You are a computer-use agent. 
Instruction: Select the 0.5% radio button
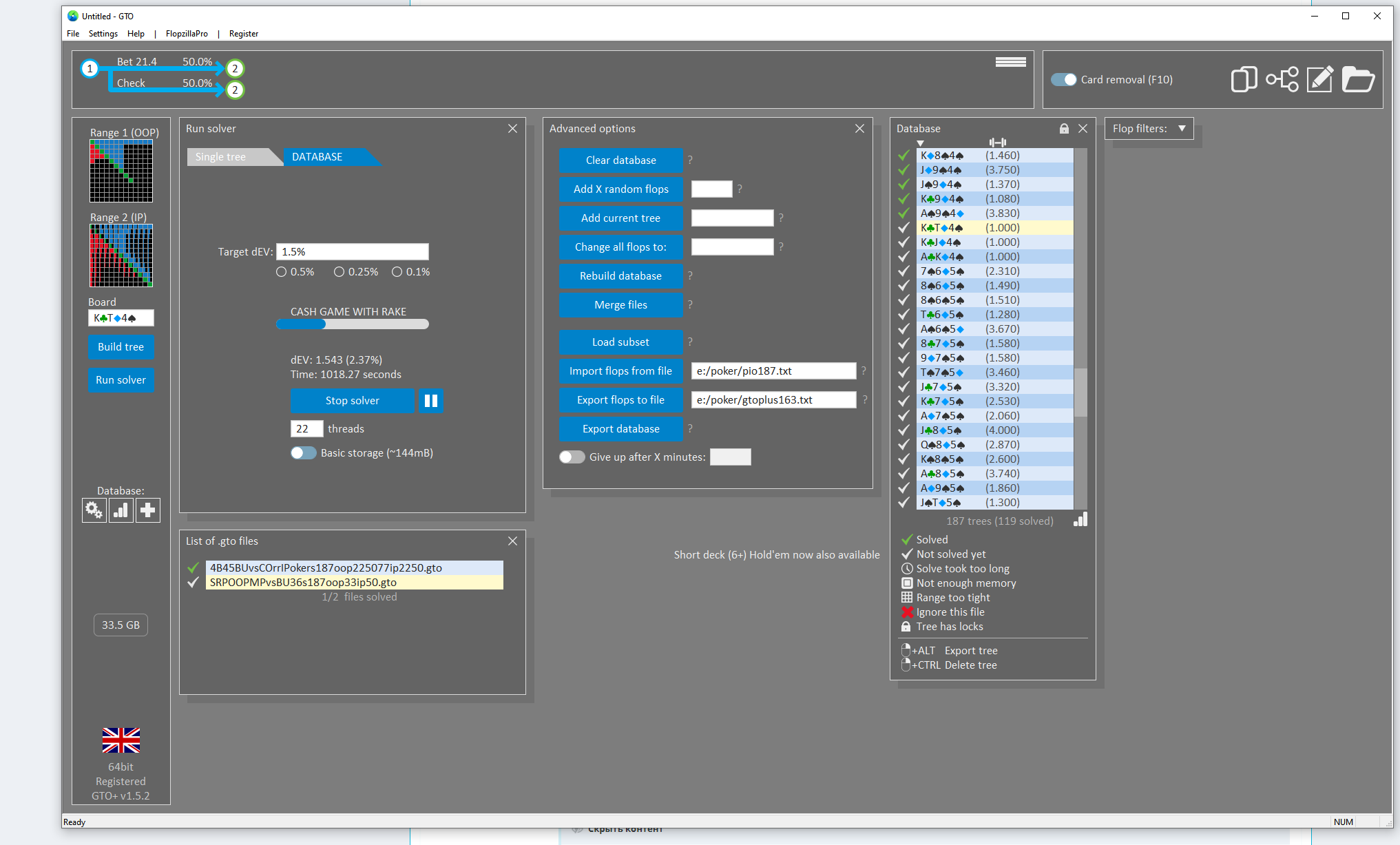click(x=281, y=272)
